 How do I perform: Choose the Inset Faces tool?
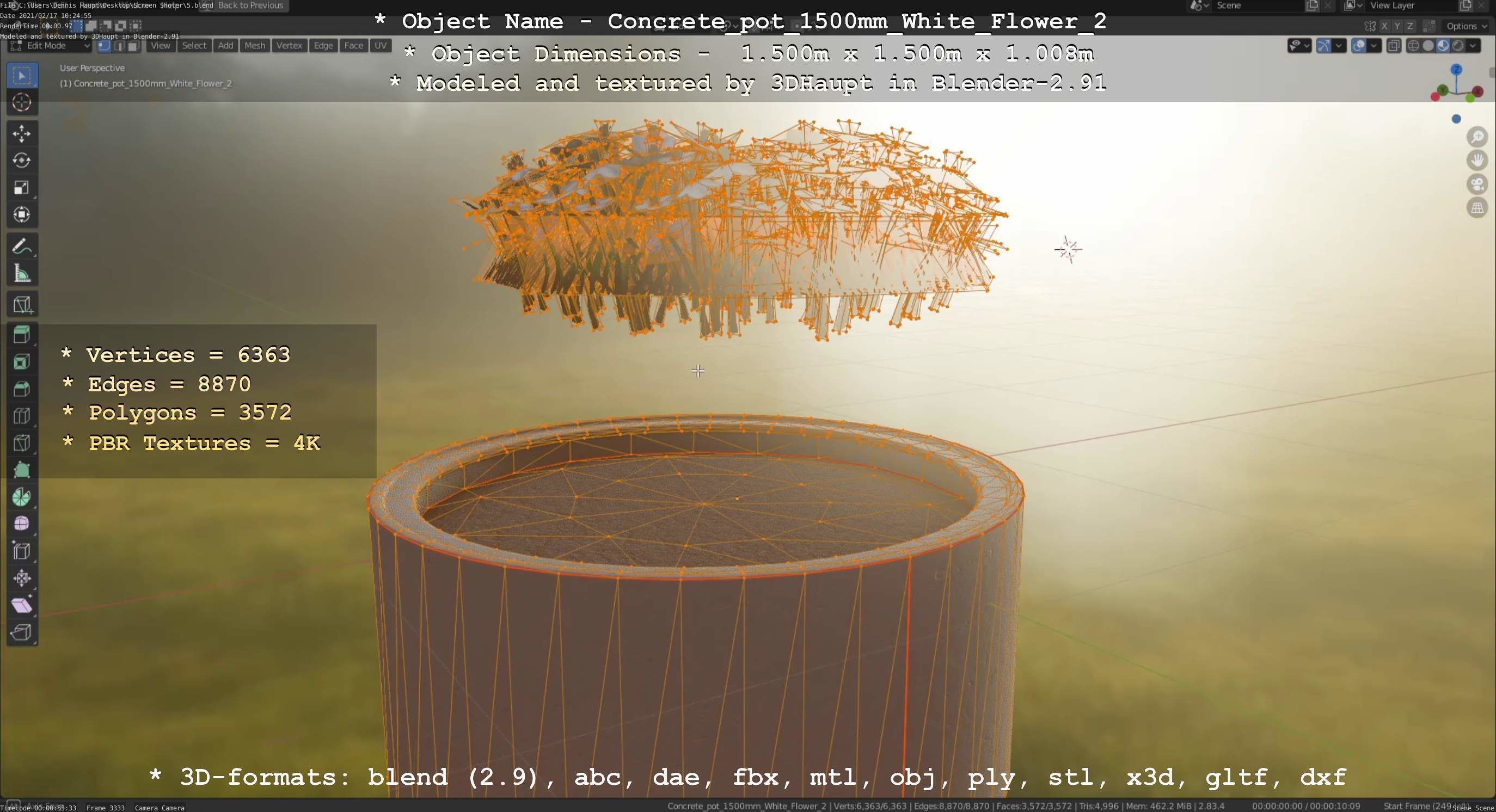tap(22, 362)
